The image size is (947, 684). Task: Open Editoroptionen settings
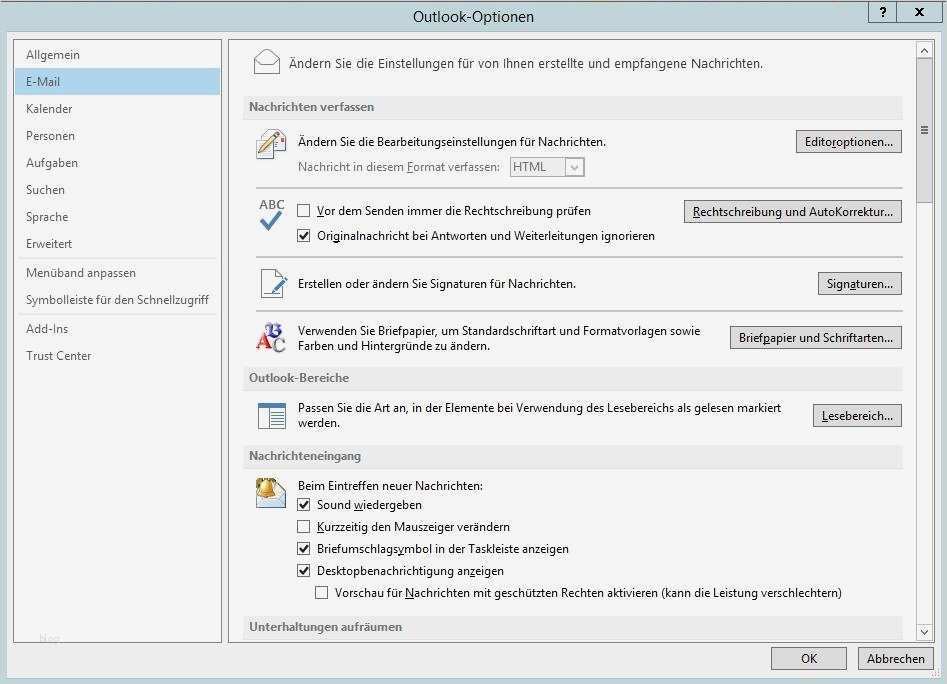tap(848, 141)
